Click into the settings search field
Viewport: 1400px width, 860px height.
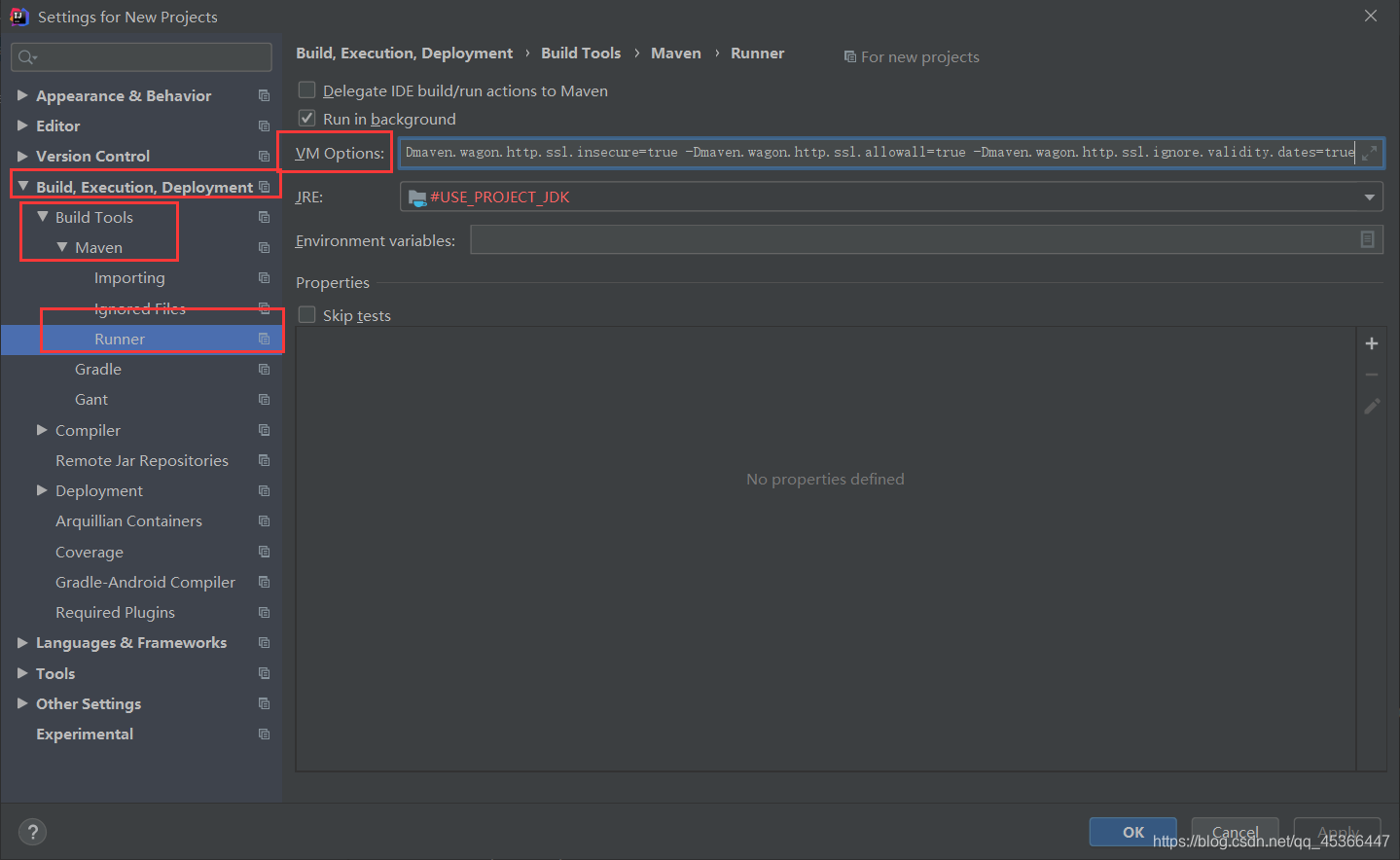(141, 57)
